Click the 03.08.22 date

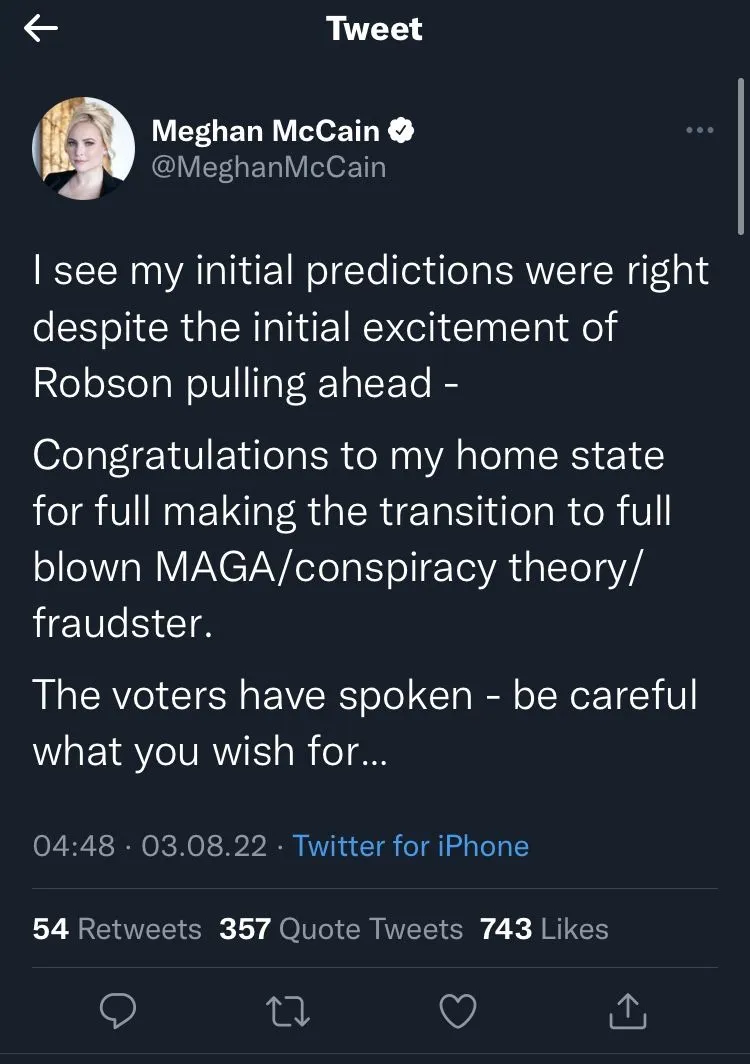[x=204, y=846]
